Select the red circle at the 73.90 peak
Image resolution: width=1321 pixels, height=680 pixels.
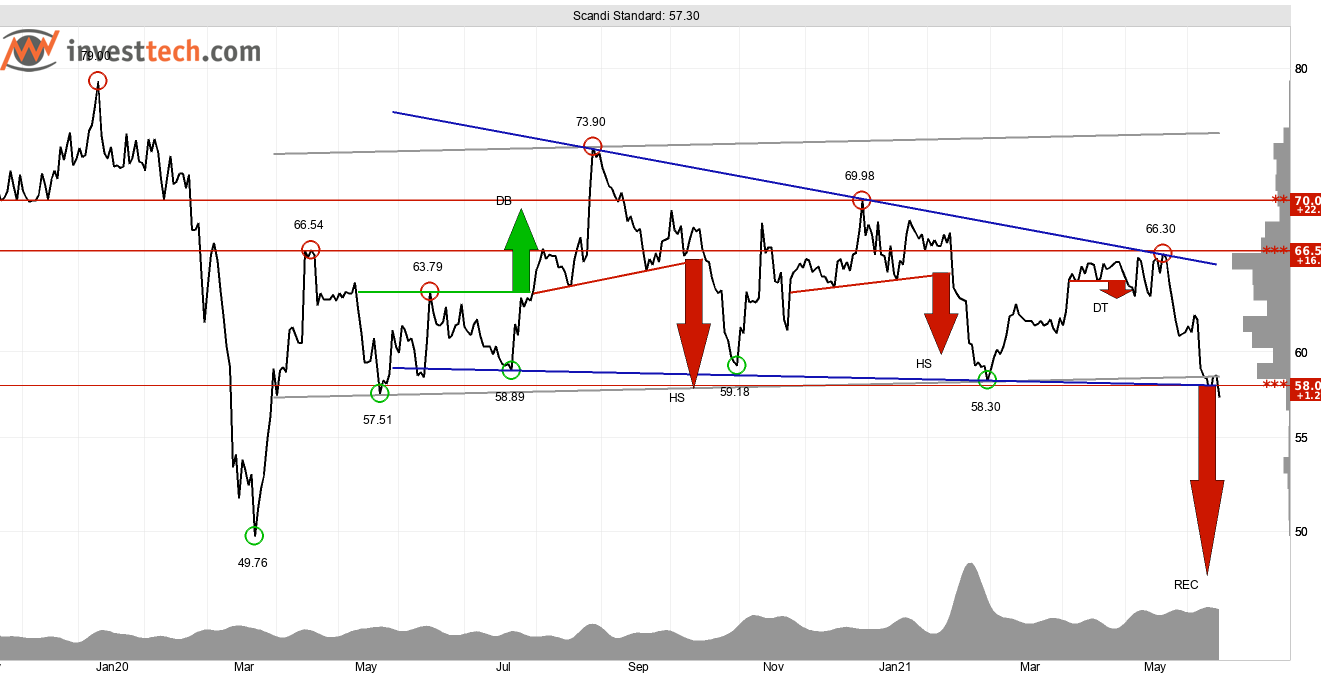pyautogui.click(x=593, y=146)
